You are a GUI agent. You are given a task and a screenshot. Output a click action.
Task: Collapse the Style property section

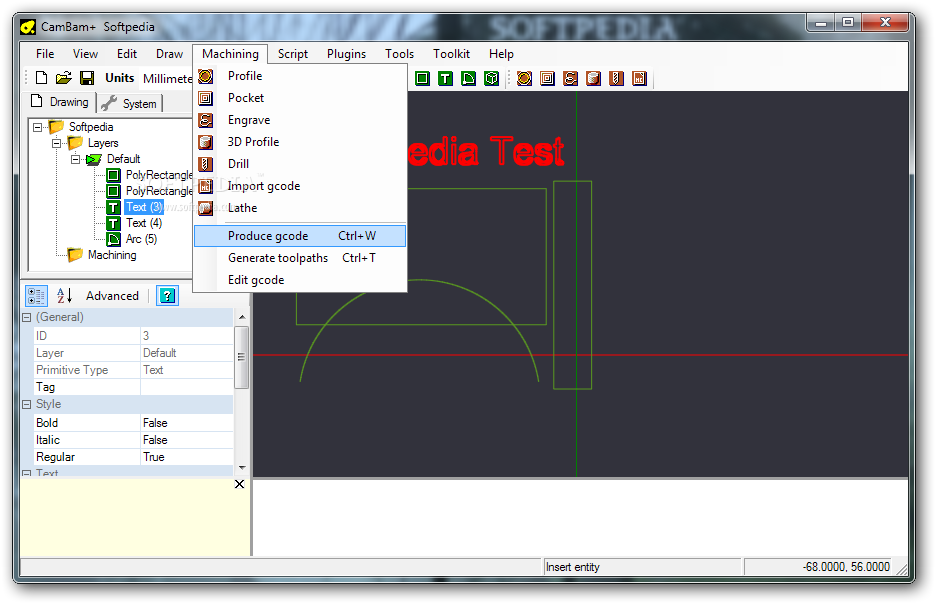click(x=26, y=405)
